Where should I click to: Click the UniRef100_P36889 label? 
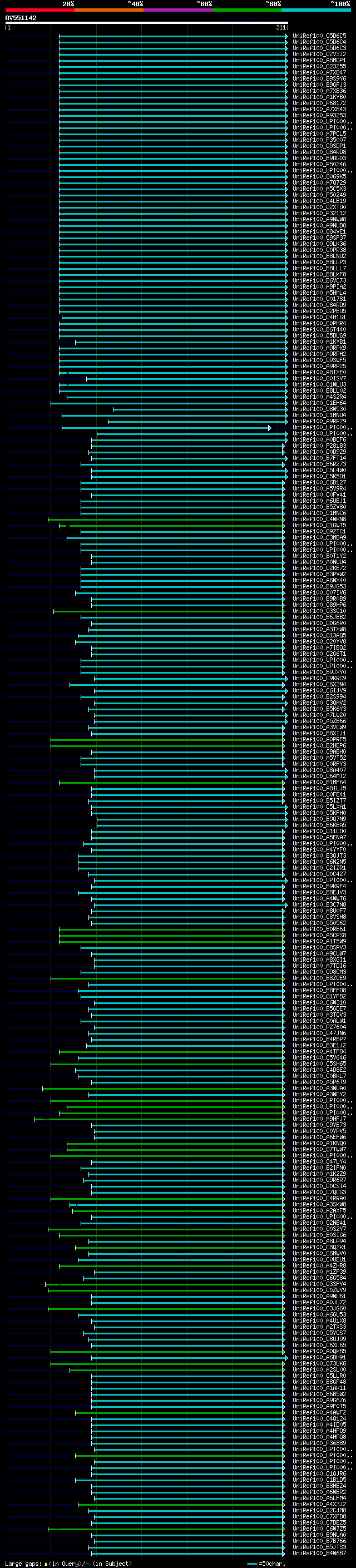click(319, 1443)
